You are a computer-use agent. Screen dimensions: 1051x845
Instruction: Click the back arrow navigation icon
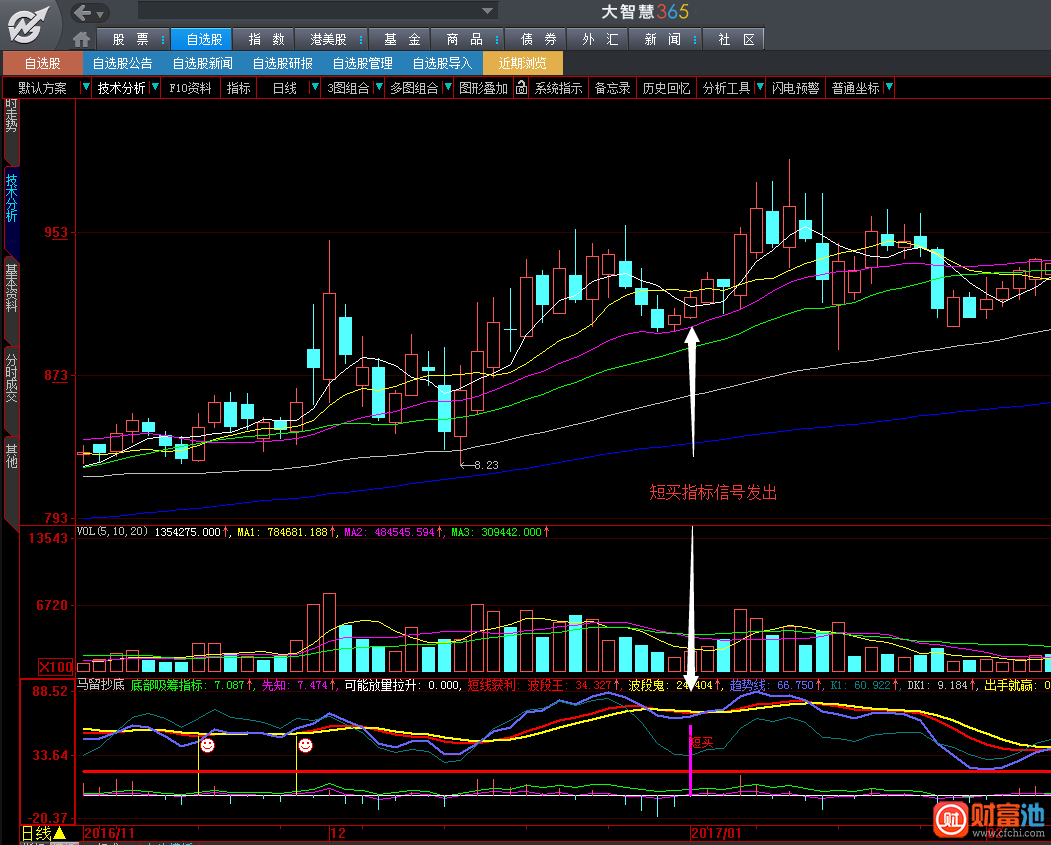coord(82,12)
